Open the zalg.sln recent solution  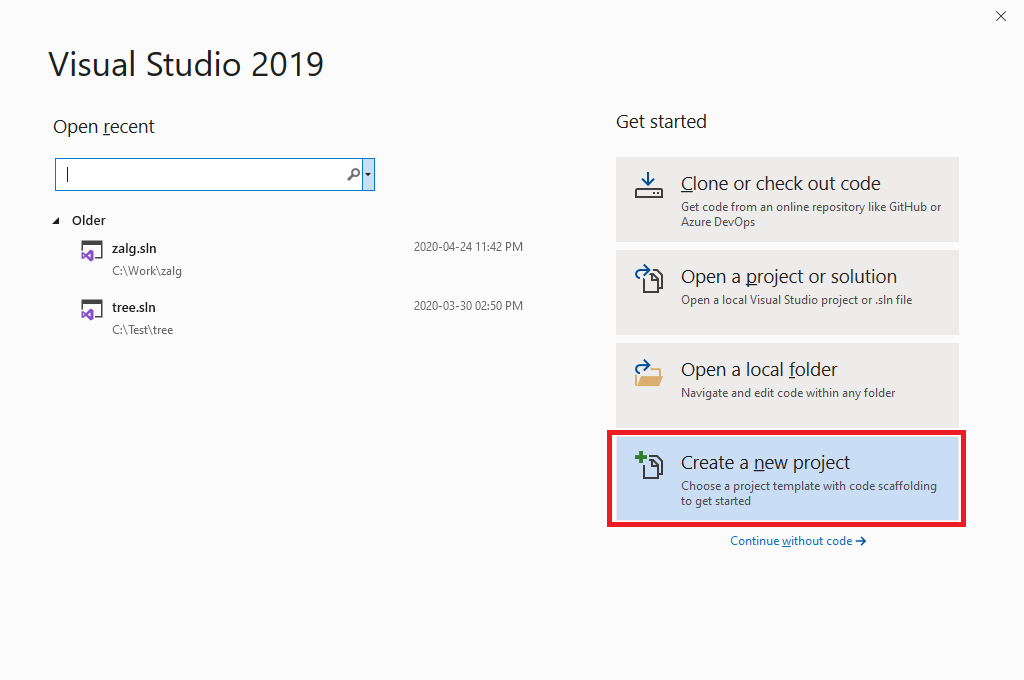(134, 248)
